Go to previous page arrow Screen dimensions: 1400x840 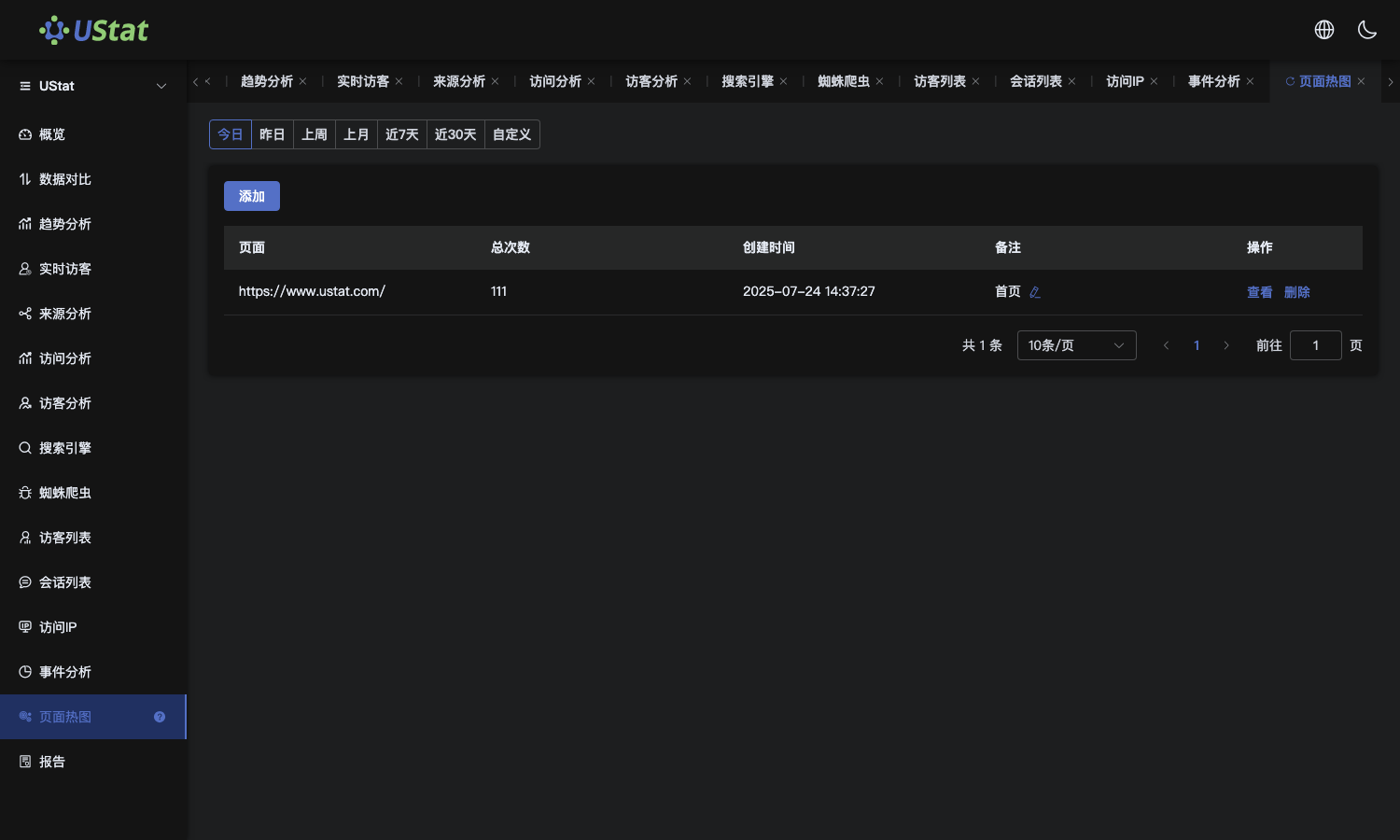point(1166,345)
